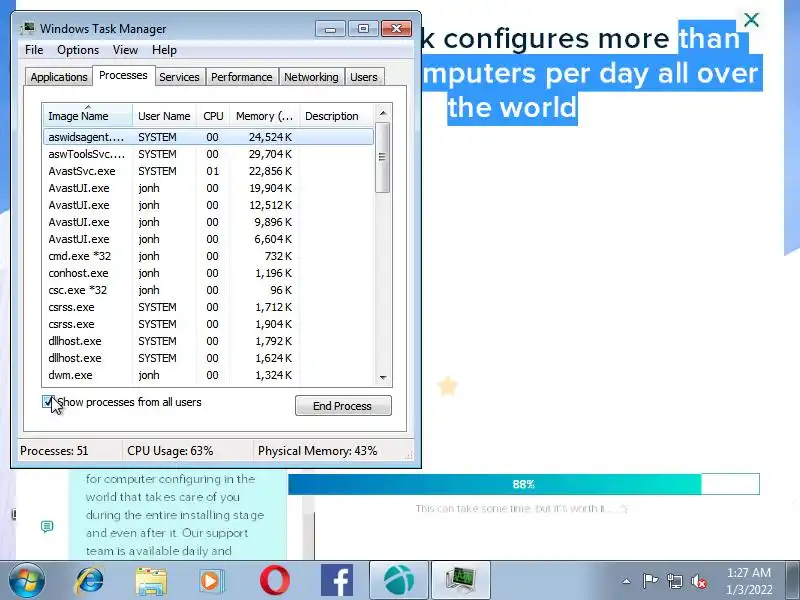
Task: Select the aswToolsSvc process row
Action: (208, 154)
